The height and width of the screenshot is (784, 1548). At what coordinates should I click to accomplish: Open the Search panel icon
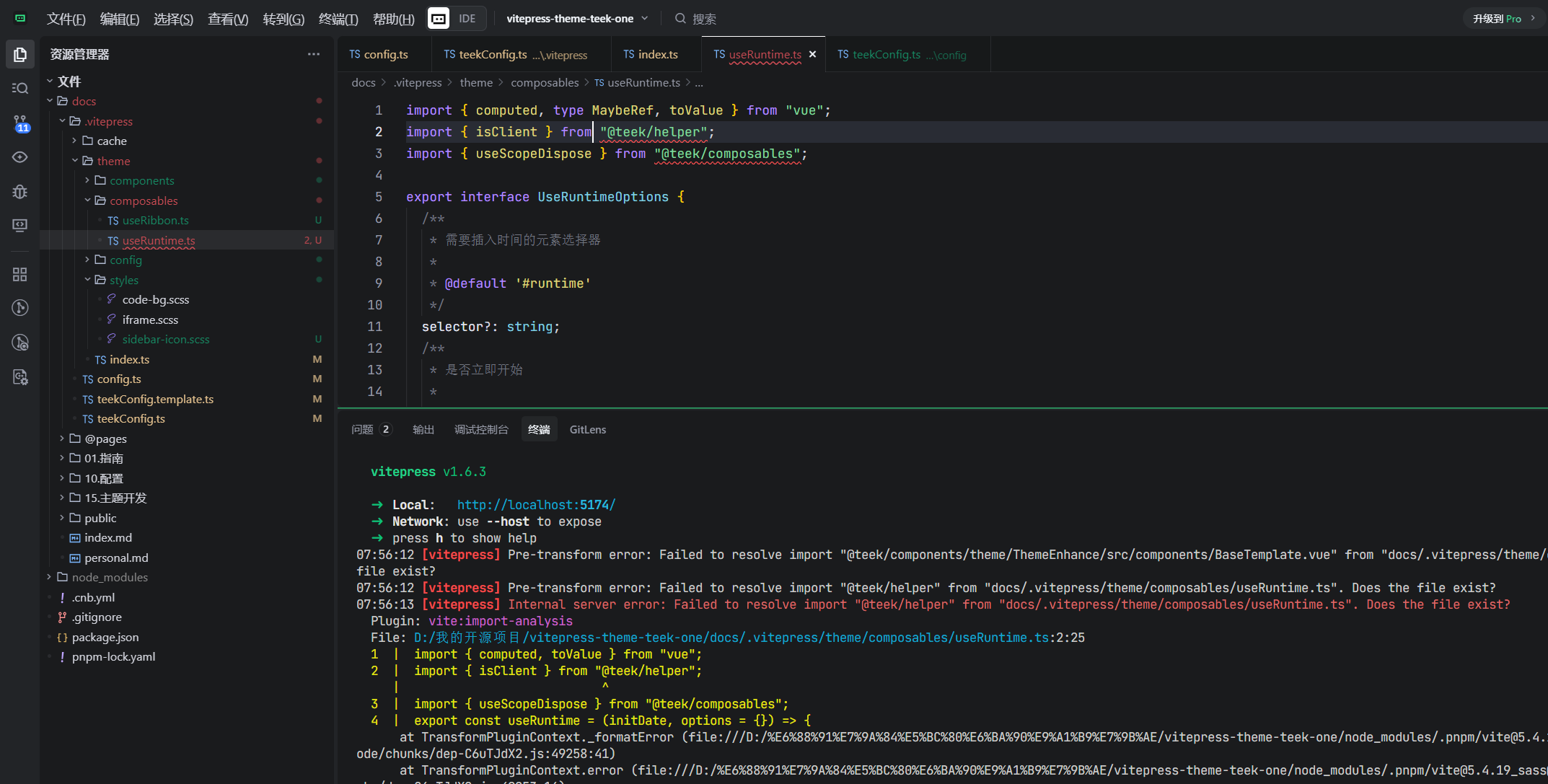point(20,88)
